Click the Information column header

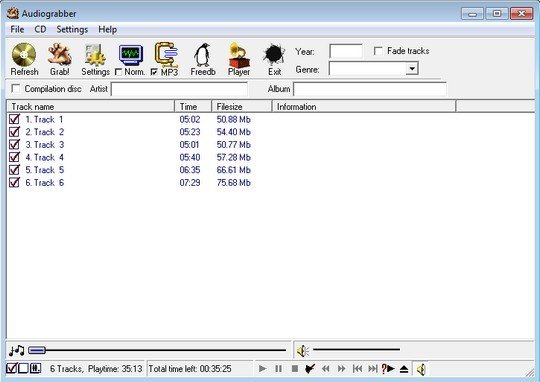click(x=364, y=107)
